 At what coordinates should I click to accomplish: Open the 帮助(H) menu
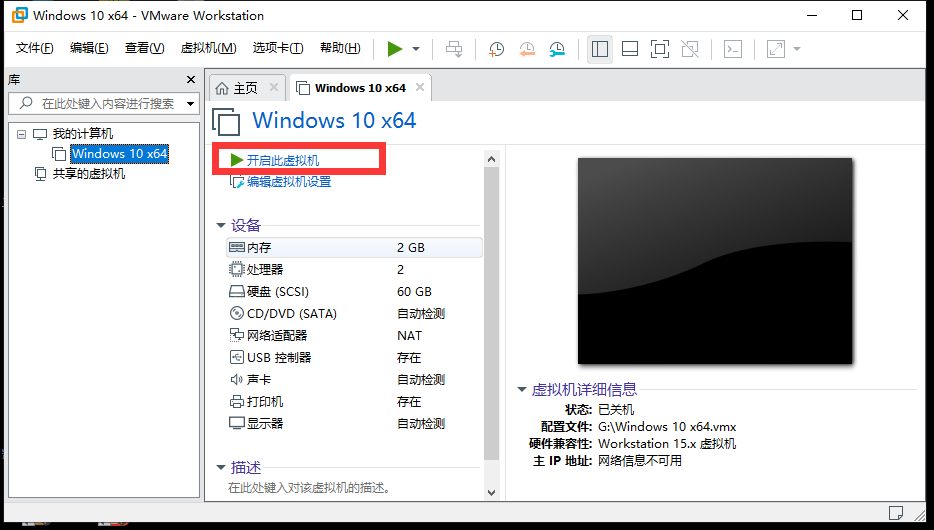[340, 48]
